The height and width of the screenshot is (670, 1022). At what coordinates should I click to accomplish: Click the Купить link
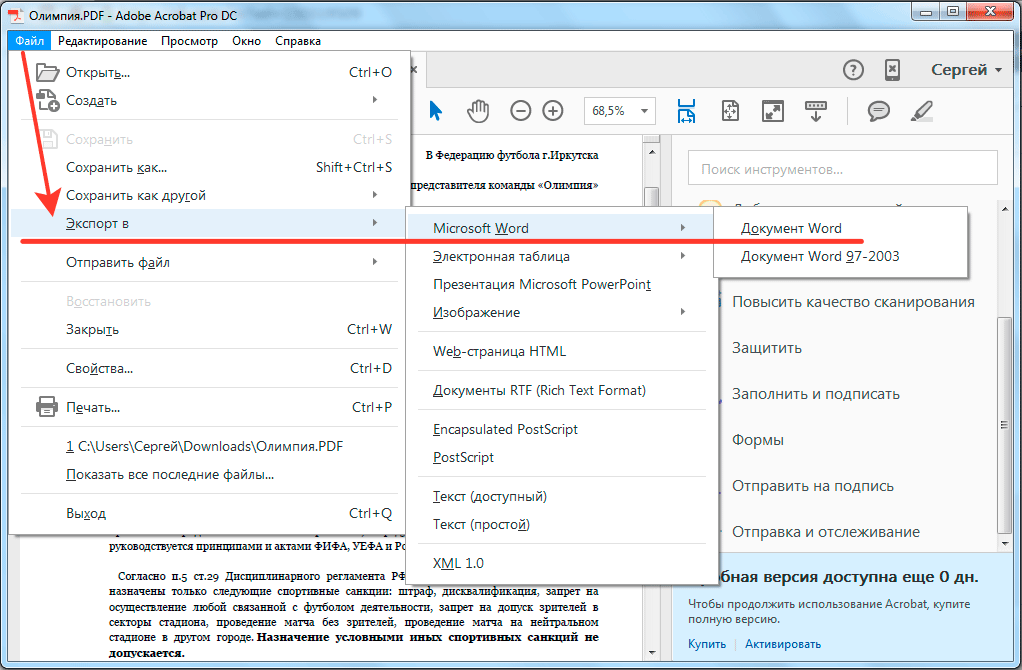(x=707, y=644)
